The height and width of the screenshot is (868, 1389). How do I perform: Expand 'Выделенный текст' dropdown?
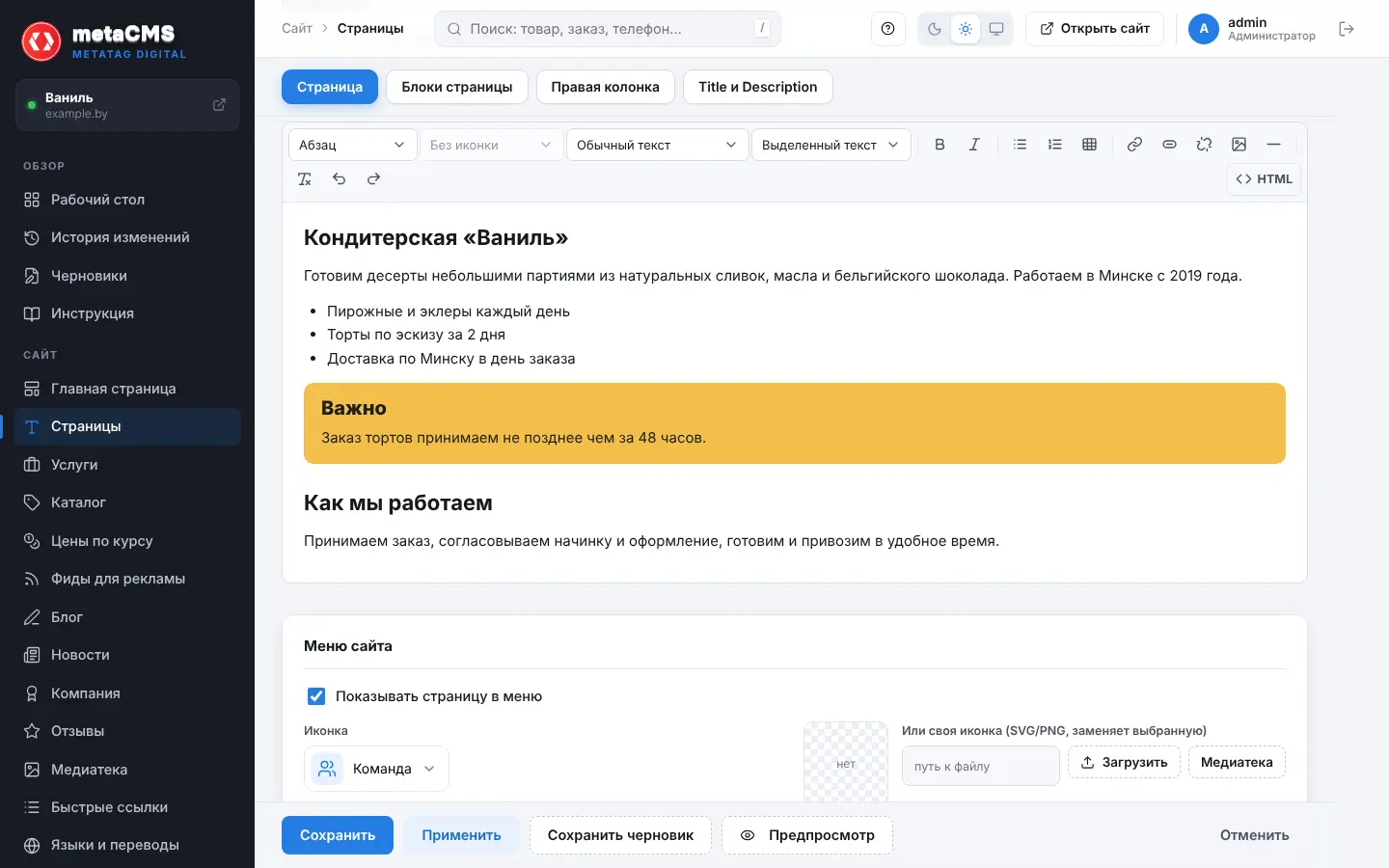click(x=831, y=145)
